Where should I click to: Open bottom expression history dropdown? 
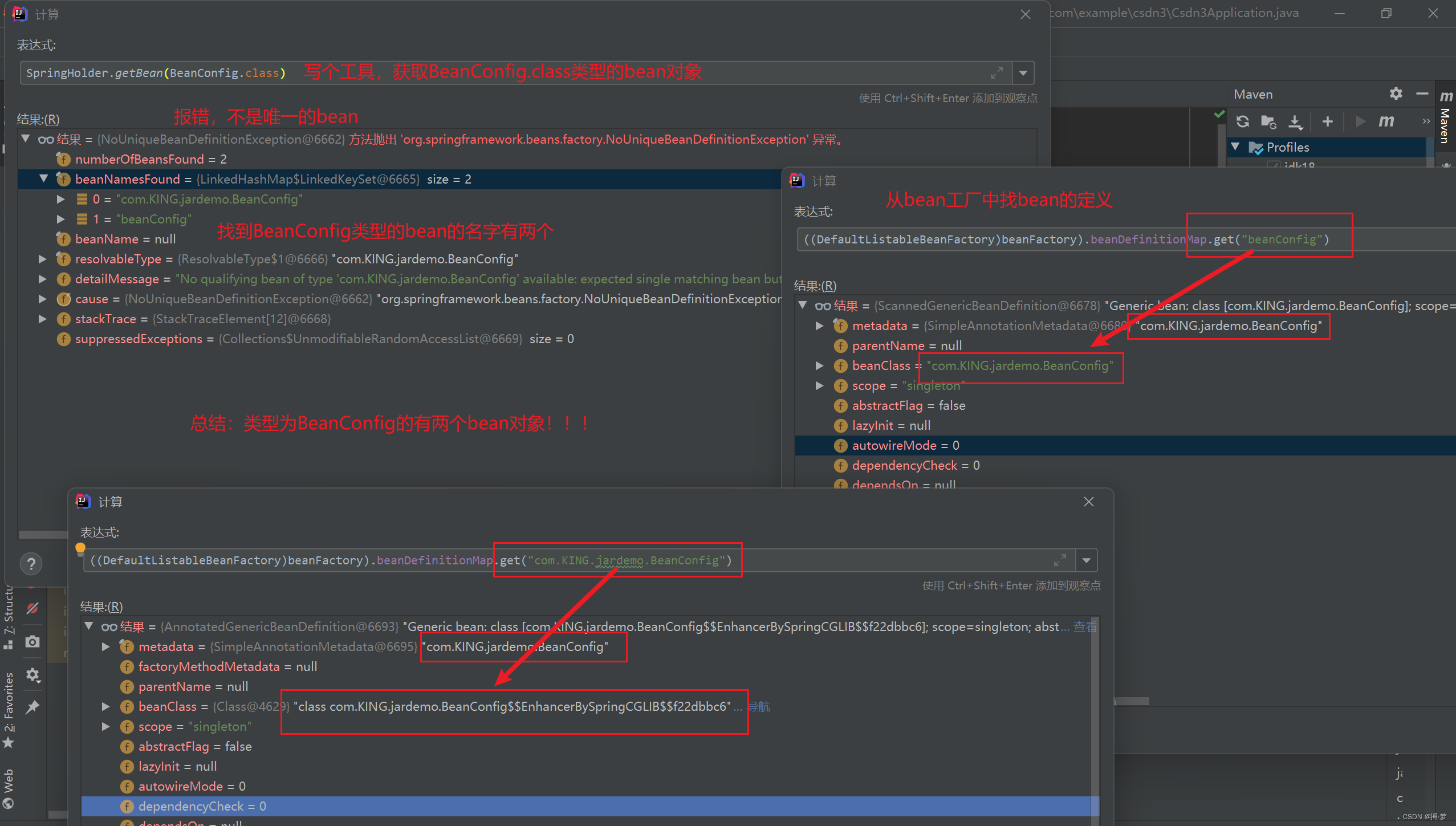click(1087, 560)
